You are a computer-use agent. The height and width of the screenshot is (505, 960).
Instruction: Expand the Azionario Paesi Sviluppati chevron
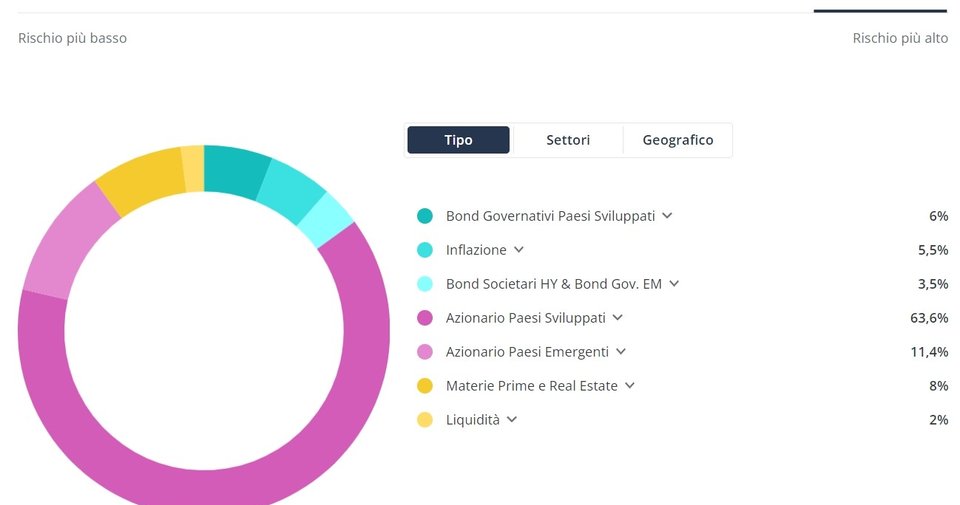618,318
